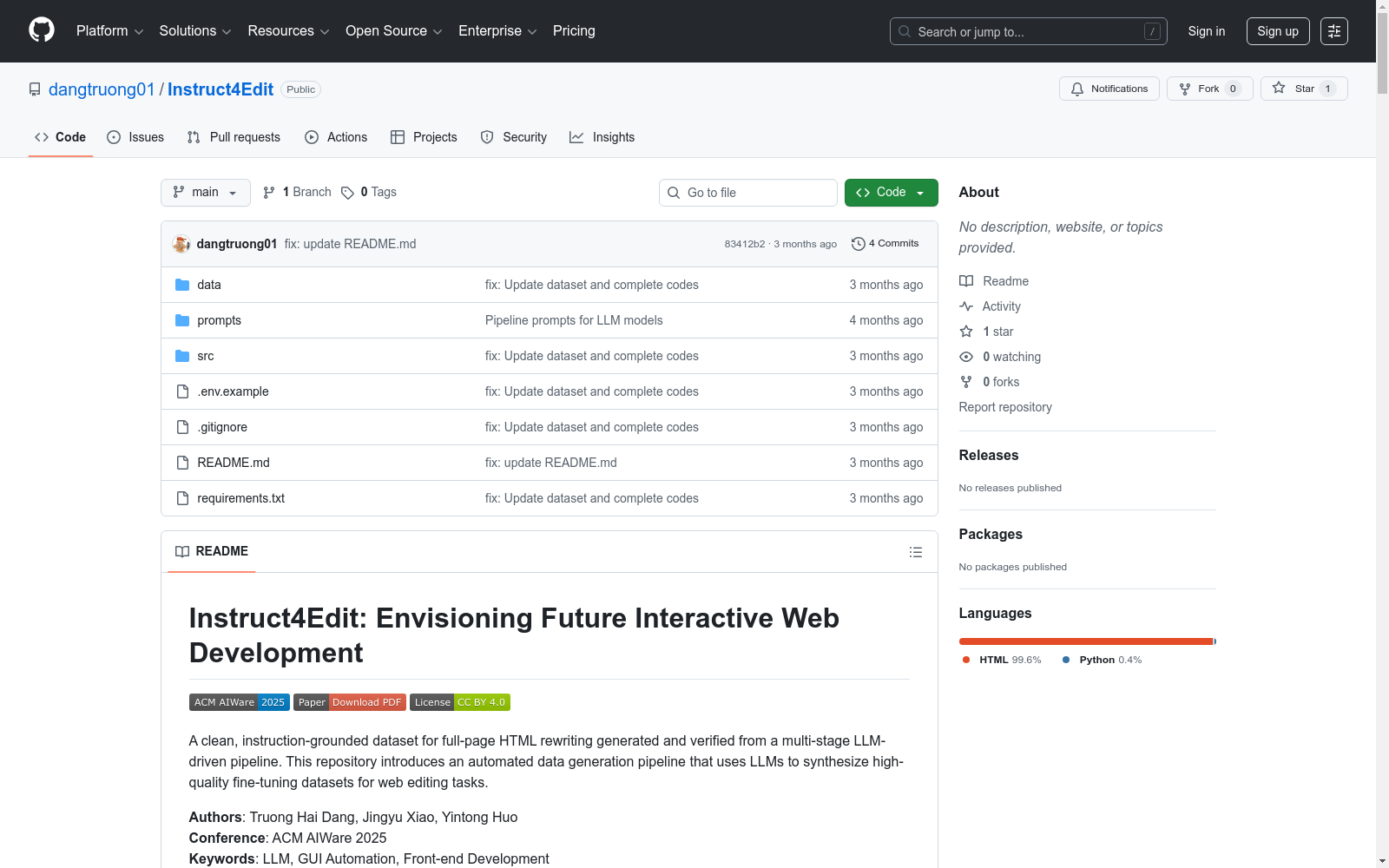The width and height of the screenshot is (1389, 868).
Task: Expand the Open Source menu
Action: [x=394, y=31]
